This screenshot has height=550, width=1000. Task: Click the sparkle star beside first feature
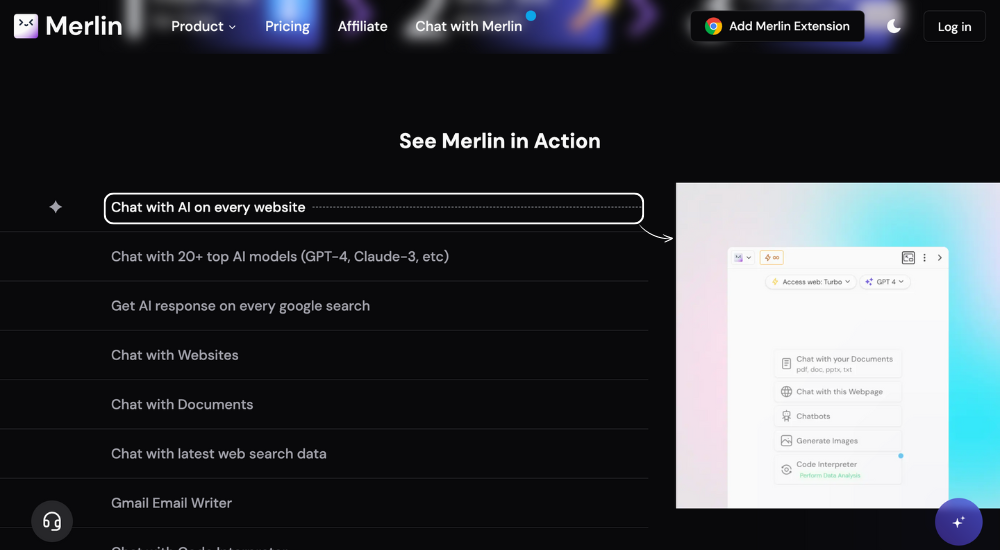pos(55,207)
